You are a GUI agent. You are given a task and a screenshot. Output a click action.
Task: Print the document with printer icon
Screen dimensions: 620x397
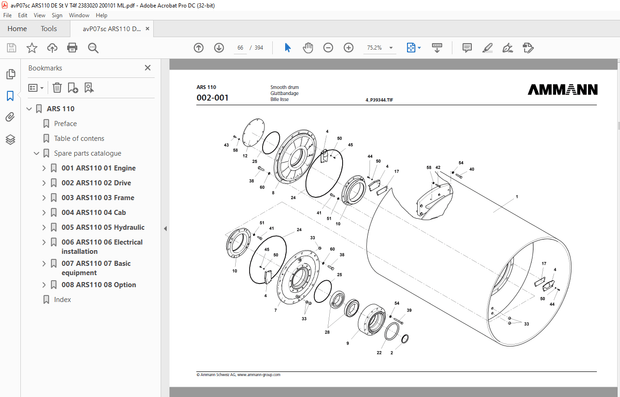coord(72,48)
